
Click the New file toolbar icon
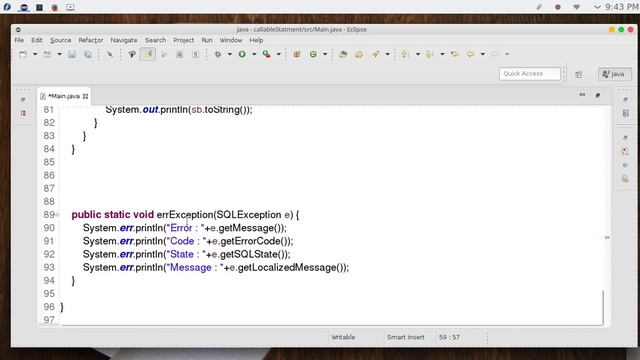23,54
